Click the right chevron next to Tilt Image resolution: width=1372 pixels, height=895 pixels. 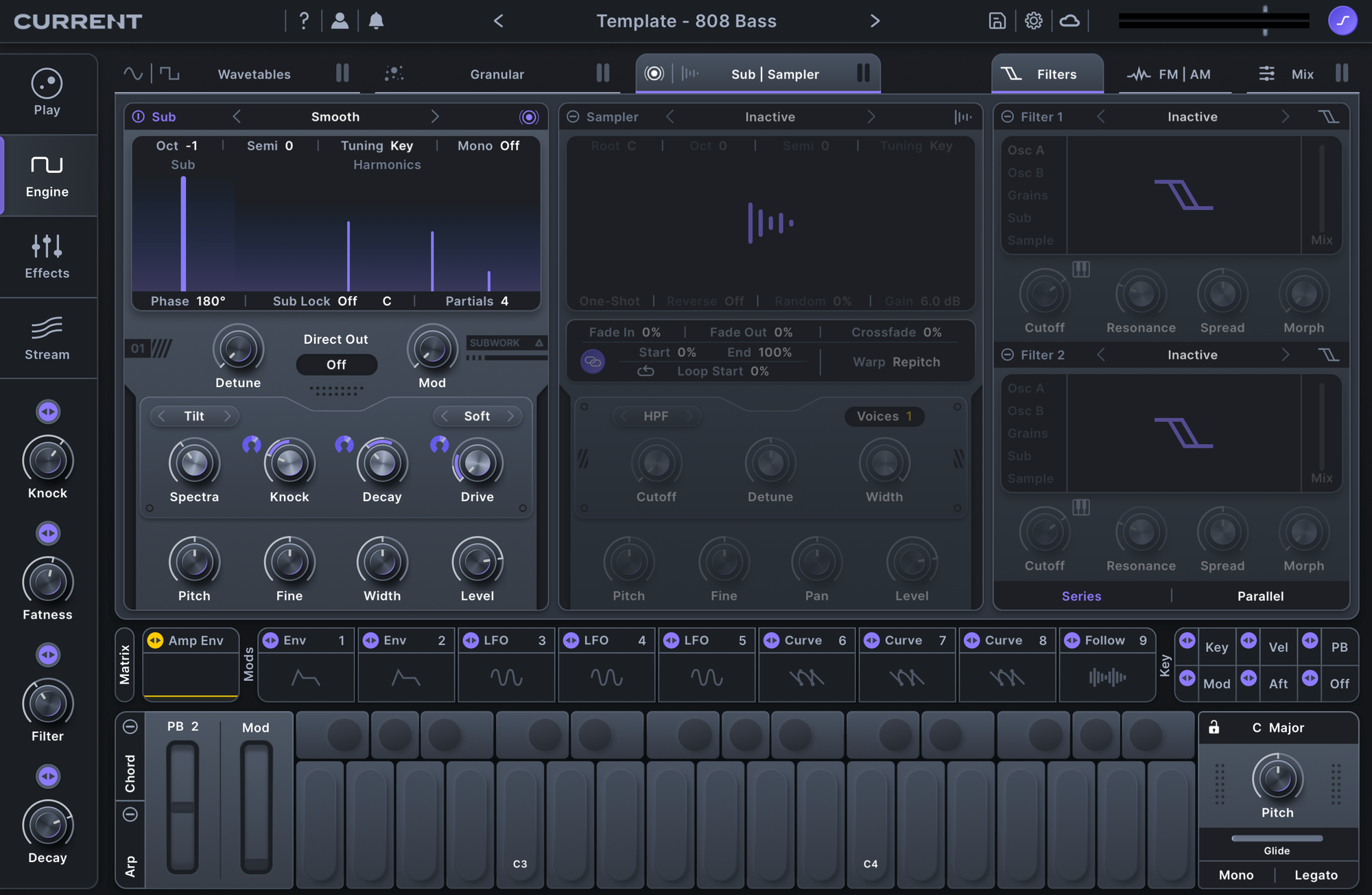[227, 416]
